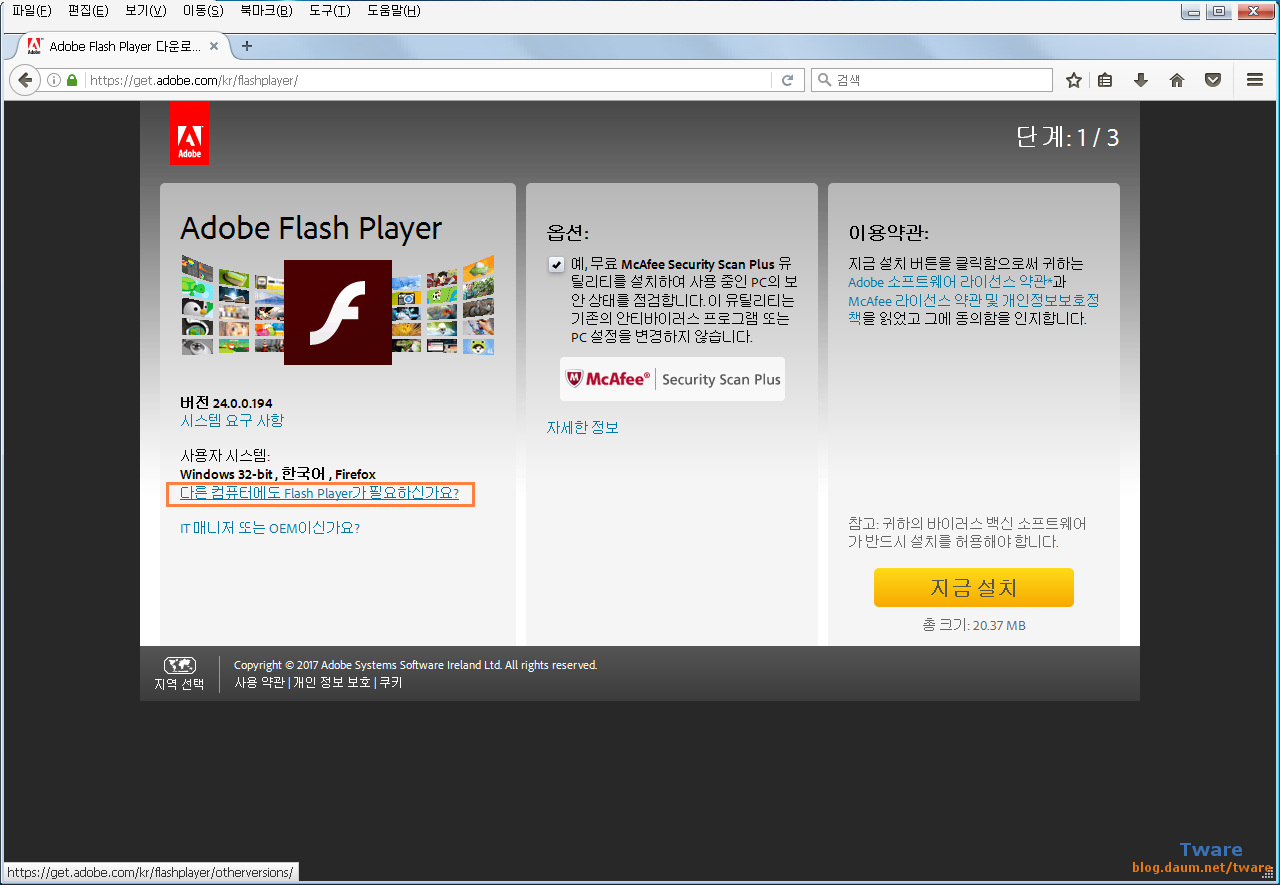Click the Flash Player logo image
The image size is (1280, 885).
338,311
